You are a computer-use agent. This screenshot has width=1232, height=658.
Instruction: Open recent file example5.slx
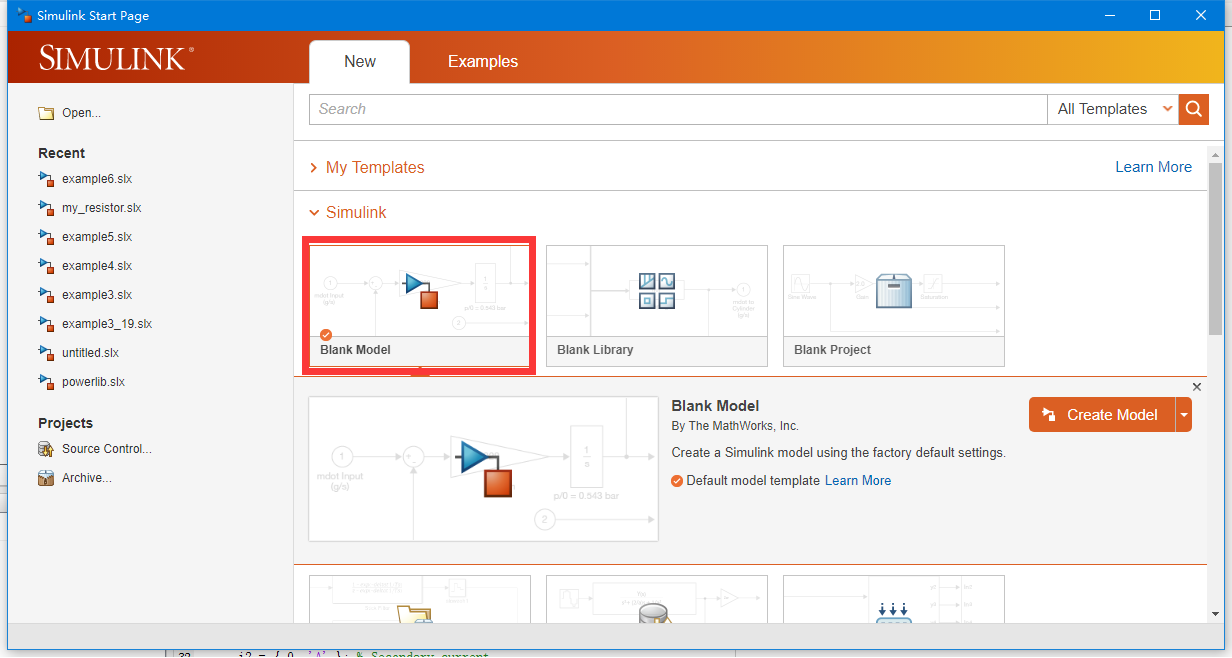(97, 237)
